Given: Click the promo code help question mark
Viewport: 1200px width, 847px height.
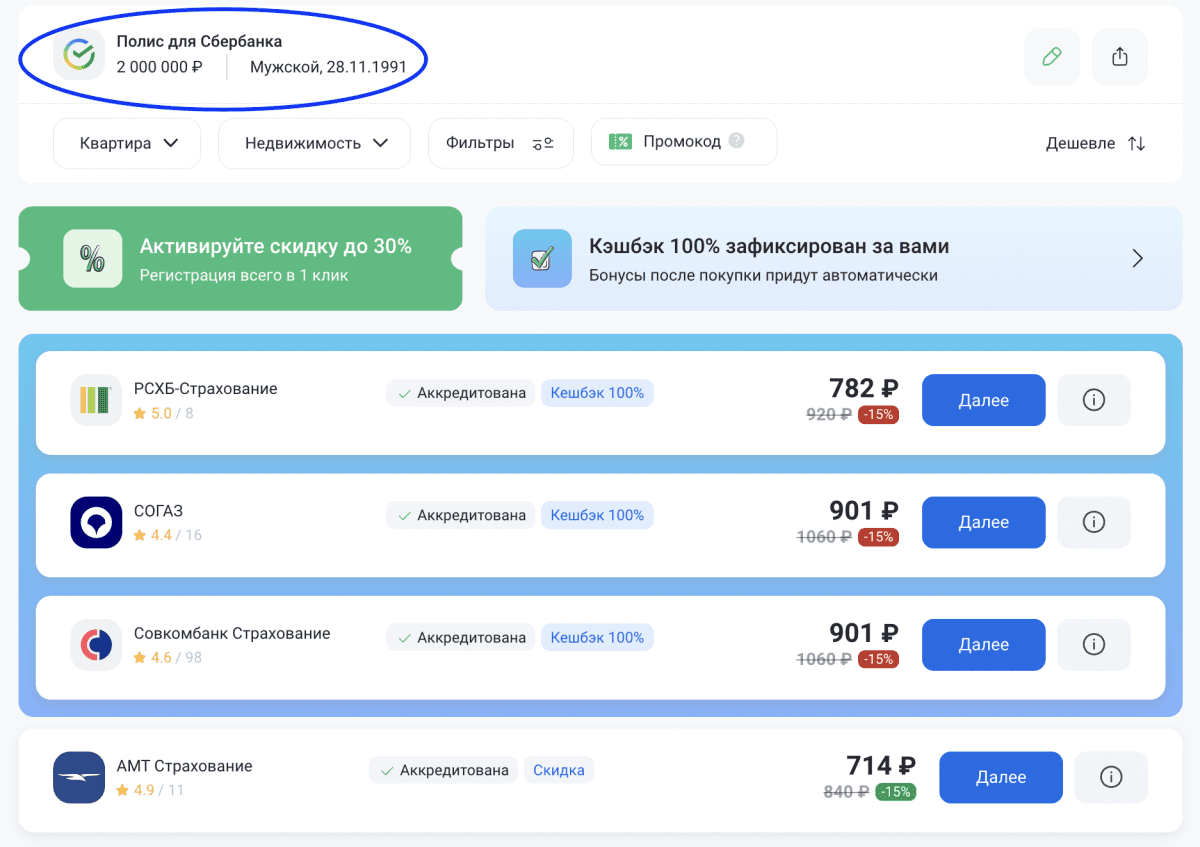Looking at the screenshot, I should click(x=737, y=141).
